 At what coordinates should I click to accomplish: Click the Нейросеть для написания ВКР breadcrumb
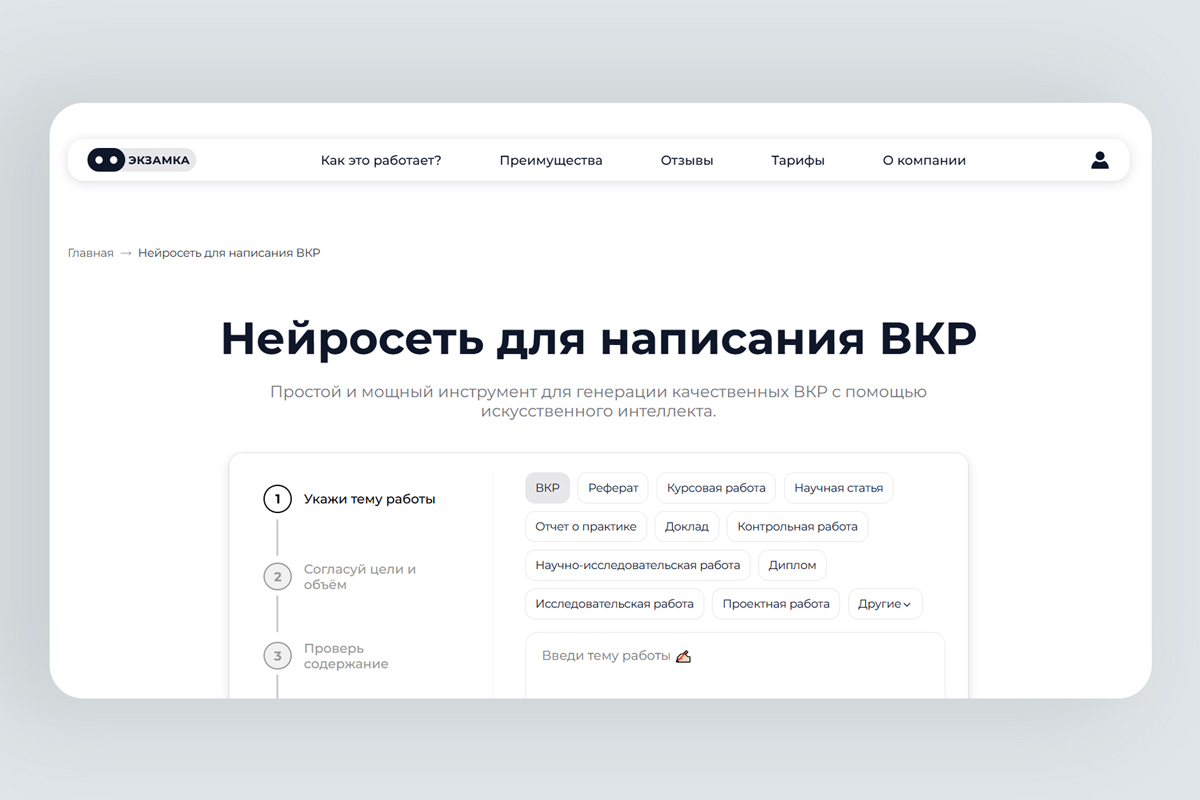(x=229, y=253)
